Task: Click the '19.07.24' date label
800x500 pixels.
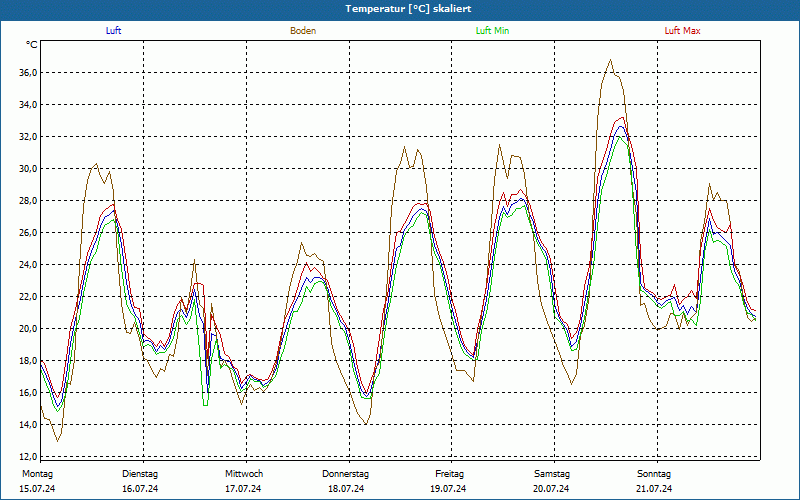Action: pos(448,489)
